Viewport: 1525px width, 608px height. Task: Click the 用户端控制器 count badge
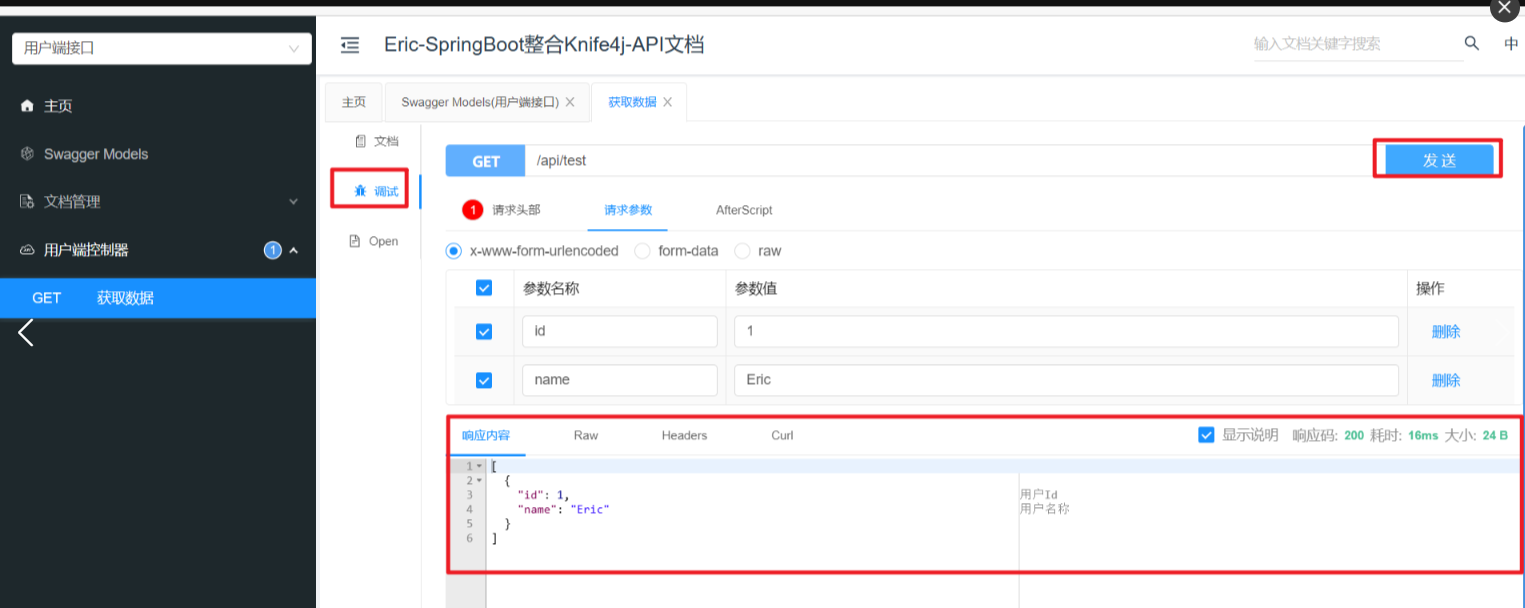(x=272, y=250)
